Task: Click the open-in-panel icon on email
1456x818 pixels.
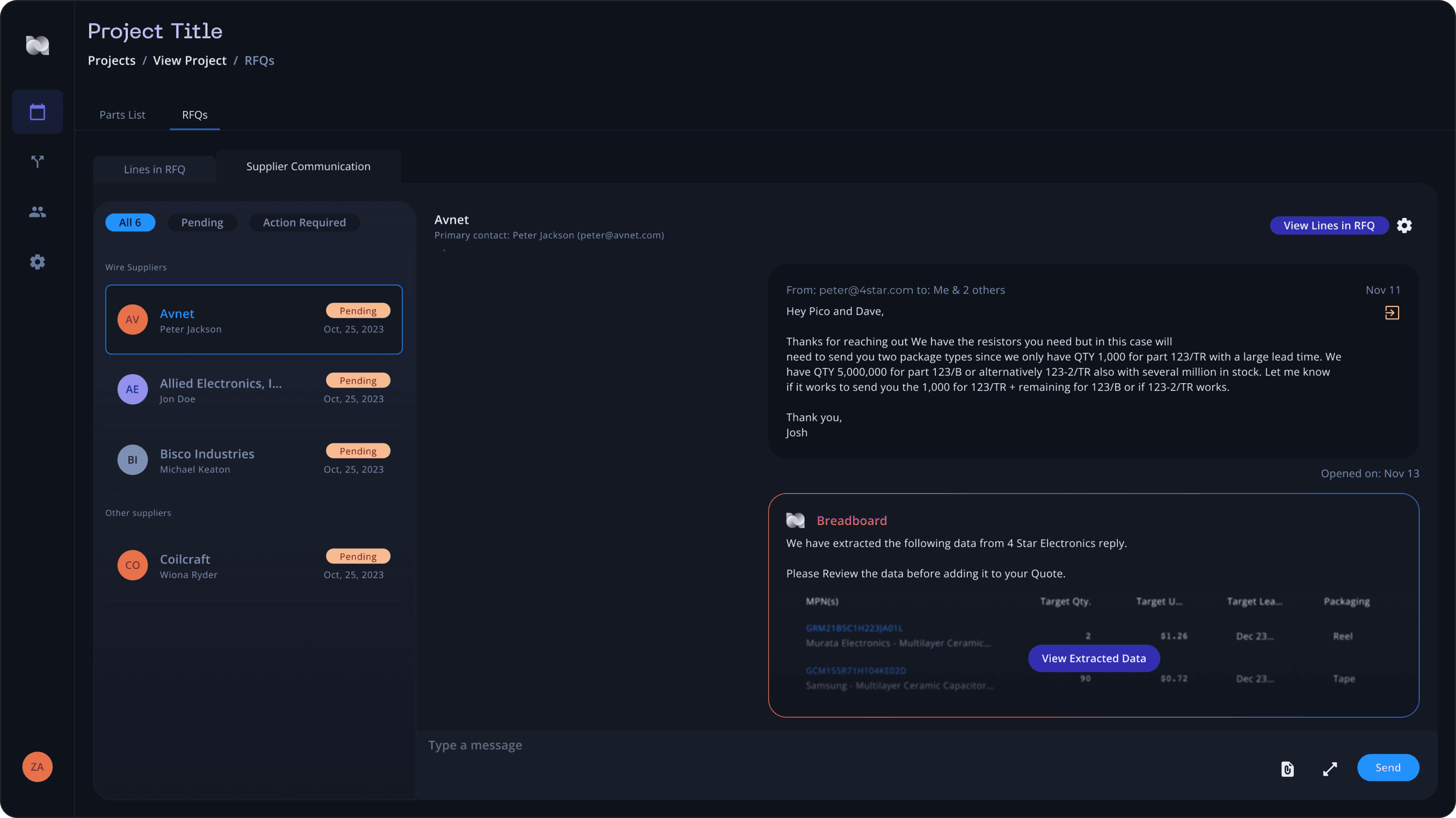Action: 1392,312
